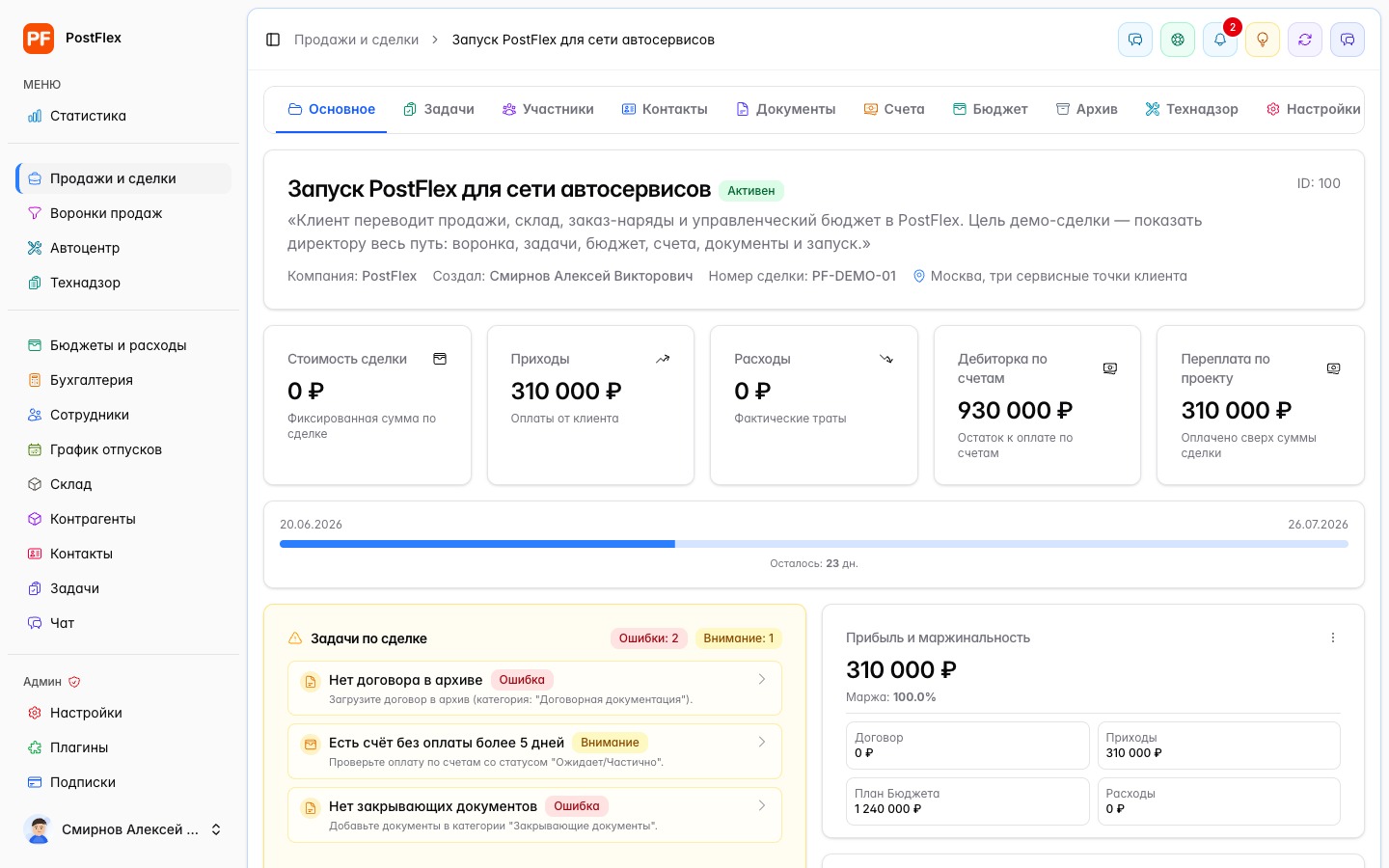Screen dimensions: 1389x868
Task: Open Бюджеты и расходы section
Action: [123, 345]
